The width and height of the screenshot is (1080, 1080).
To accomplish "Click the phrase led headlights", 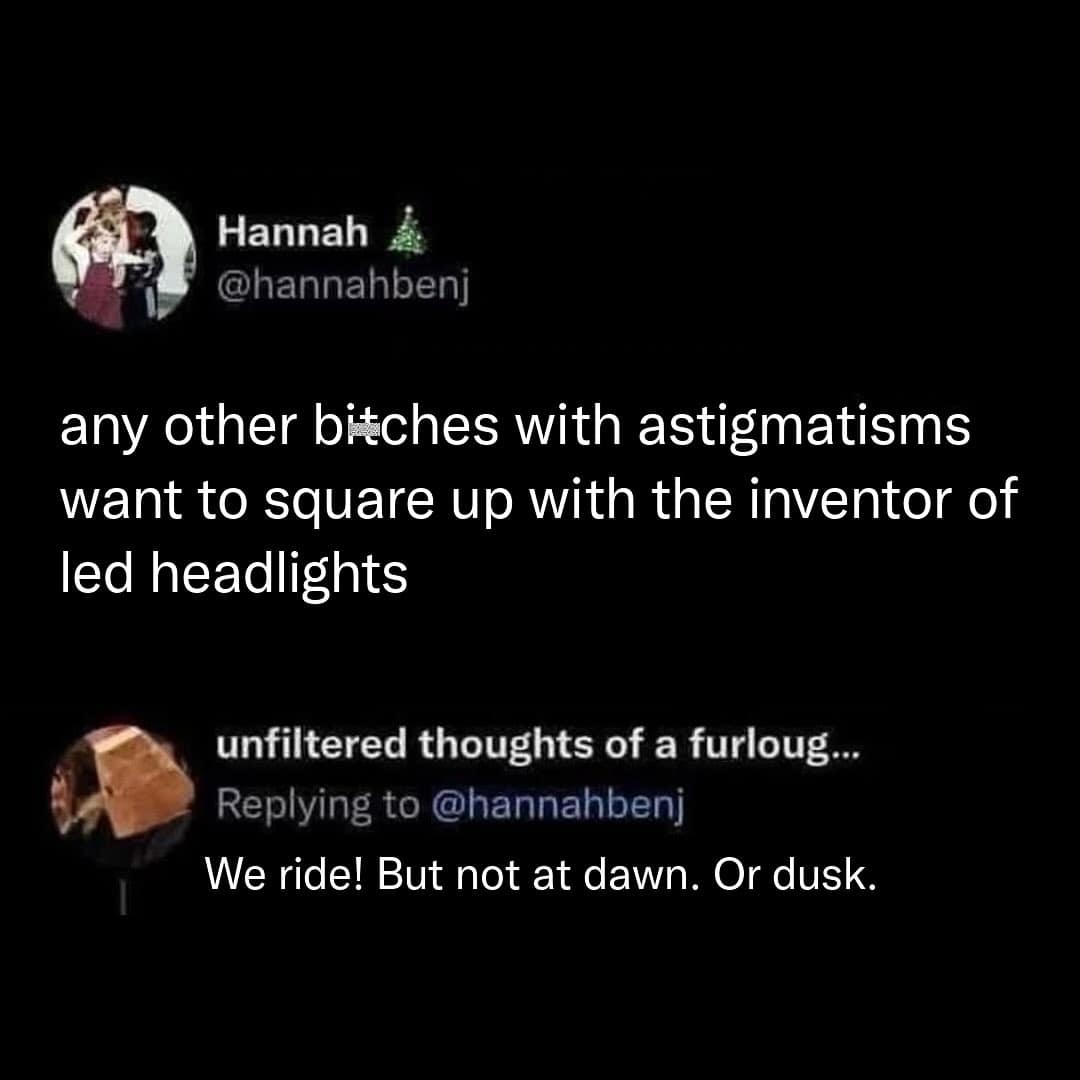I will click(234, 574).
